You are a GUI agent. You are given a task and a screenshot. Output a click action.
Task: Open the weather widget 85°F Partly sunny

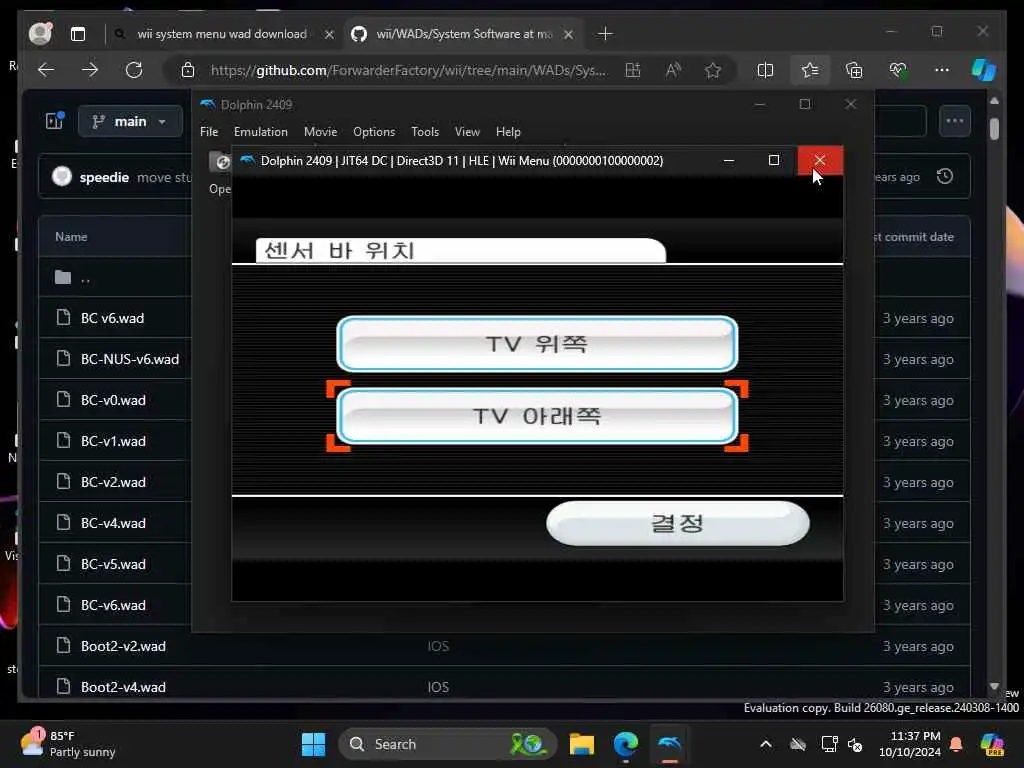[x=69, y=744]
